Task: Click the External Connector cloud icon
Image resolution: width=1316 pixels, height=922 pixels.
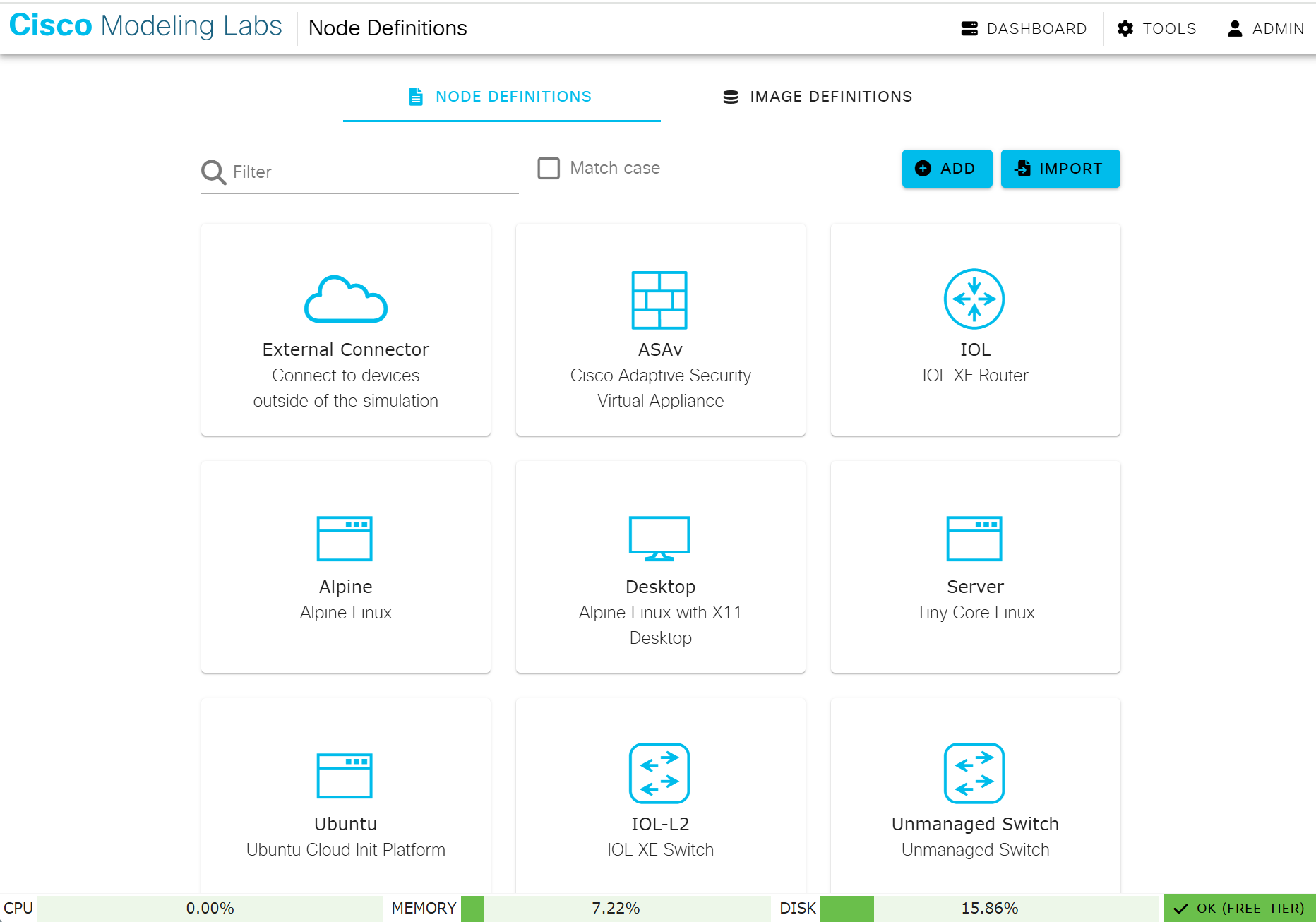Action: (x=346, y=299)
